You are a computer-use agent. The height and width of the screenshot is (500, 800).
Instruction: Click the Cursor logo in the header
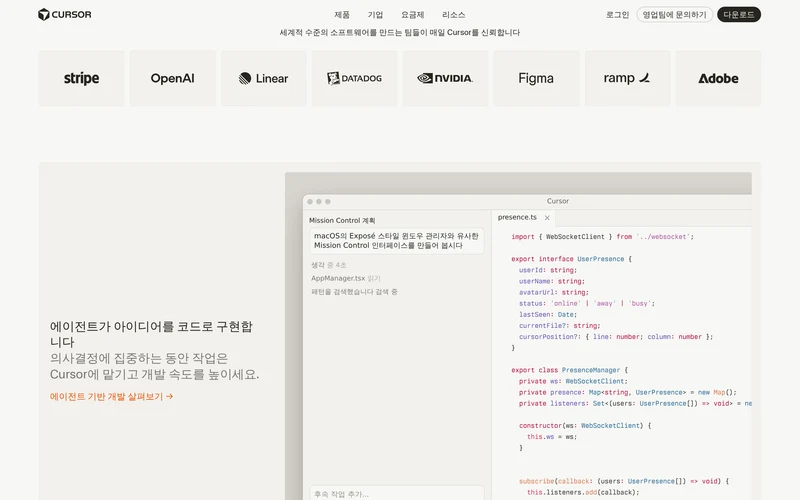point(65,14)
